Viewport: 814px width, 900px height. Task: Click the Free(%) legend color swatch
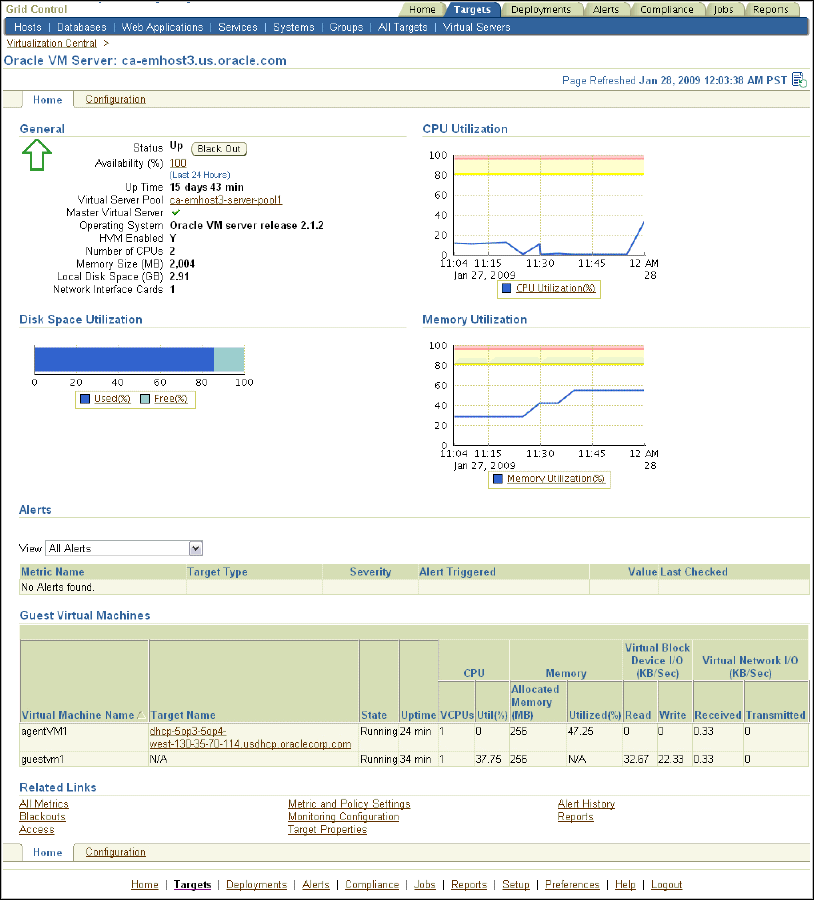(145, 399)
